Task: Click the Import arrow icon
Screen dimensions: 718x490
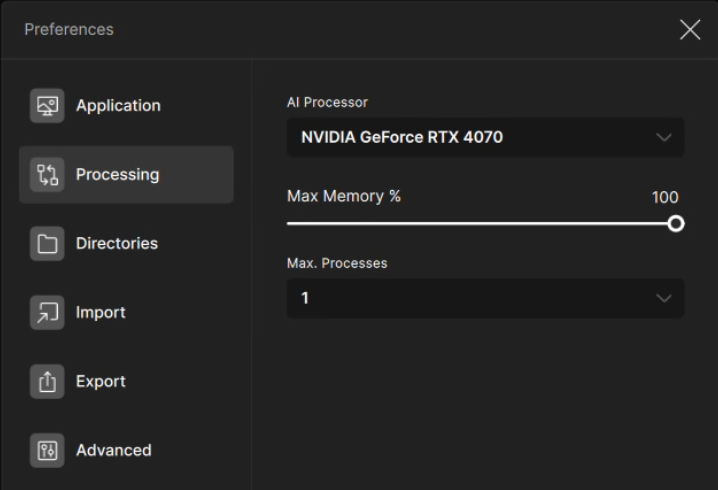Action: coord(47,313)
